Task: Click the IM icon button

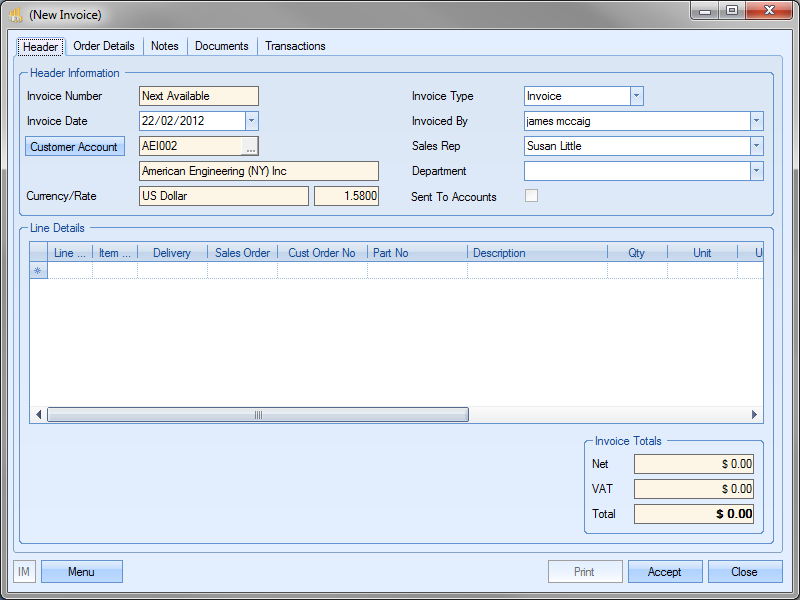Action: (x=24, y=572)
